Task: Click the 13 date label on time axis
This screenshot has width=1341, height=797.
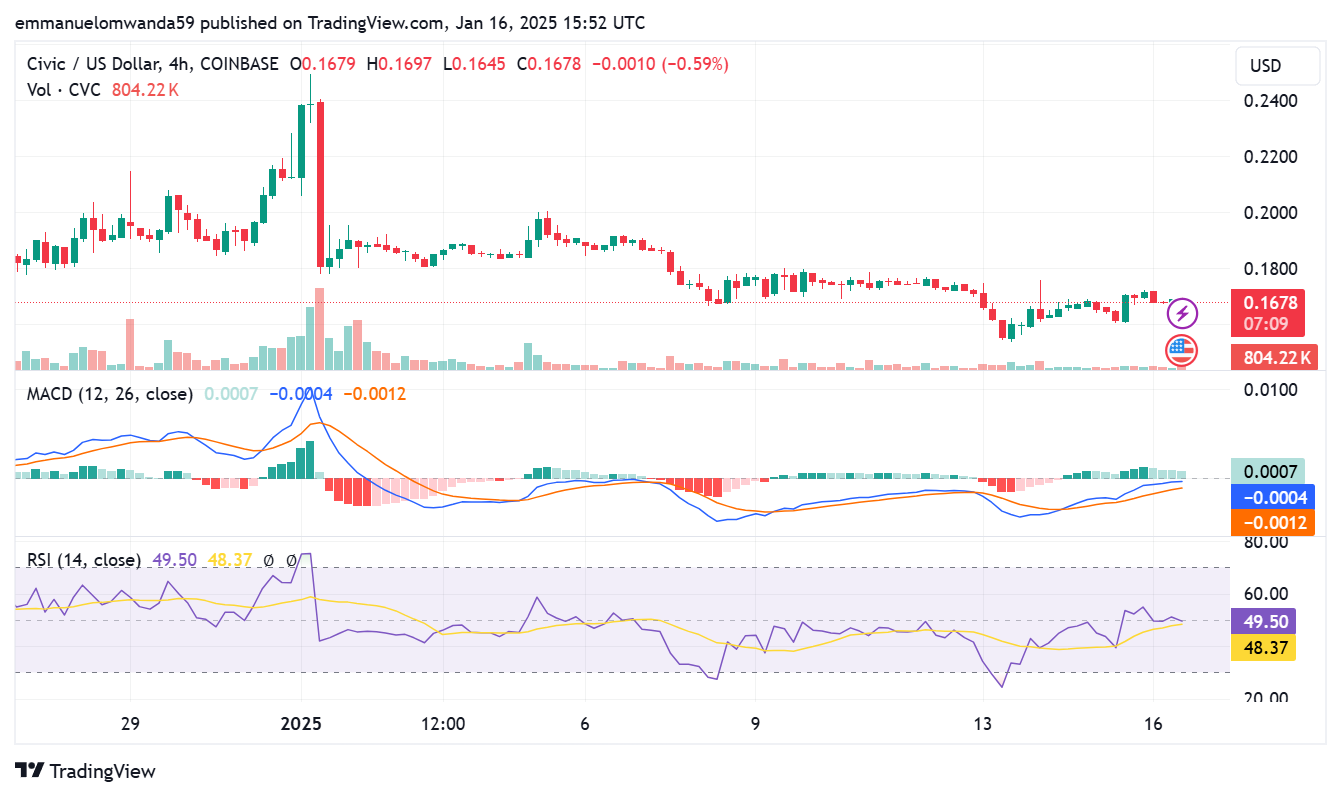Action: pos(983,723)
